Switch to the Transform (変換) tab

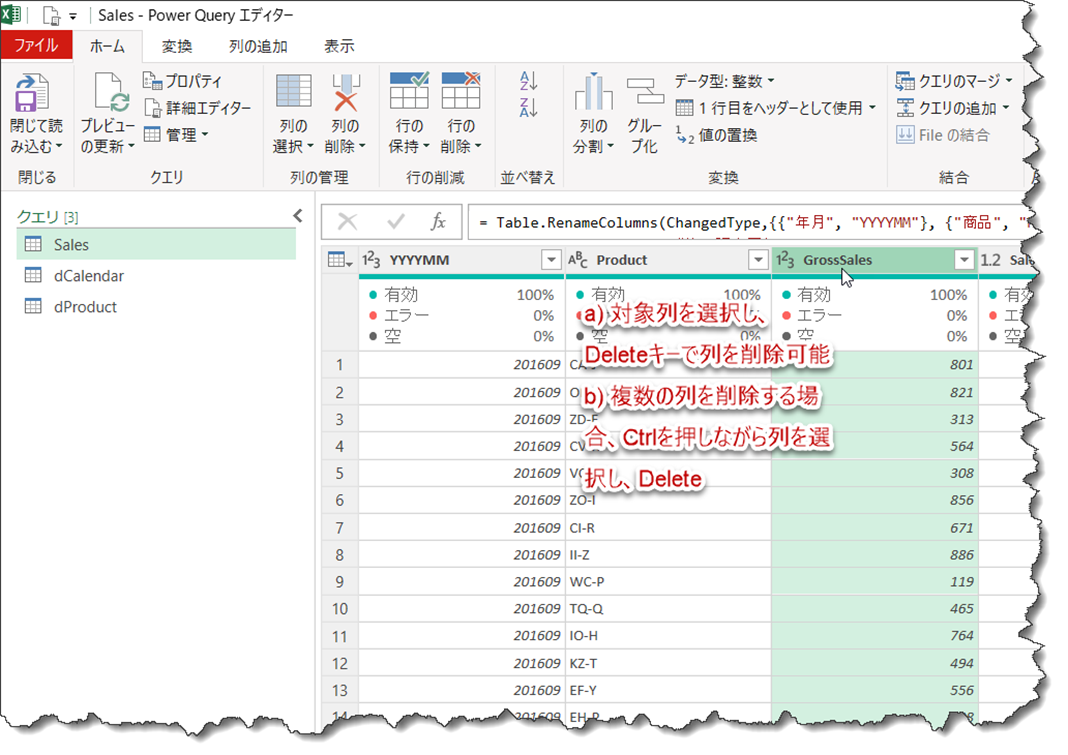point(177,46)
